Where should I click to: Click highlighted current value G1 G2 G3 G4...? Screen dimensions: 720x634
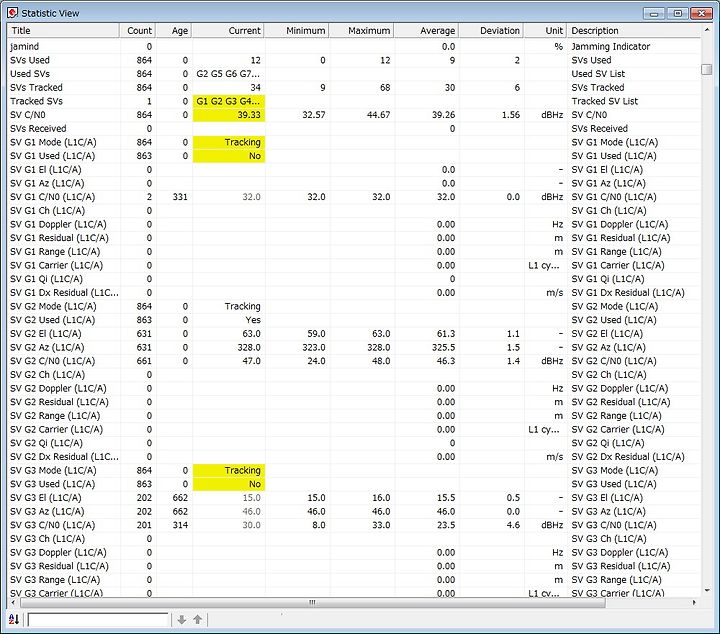pyautogui.click(x=228, y=101)
